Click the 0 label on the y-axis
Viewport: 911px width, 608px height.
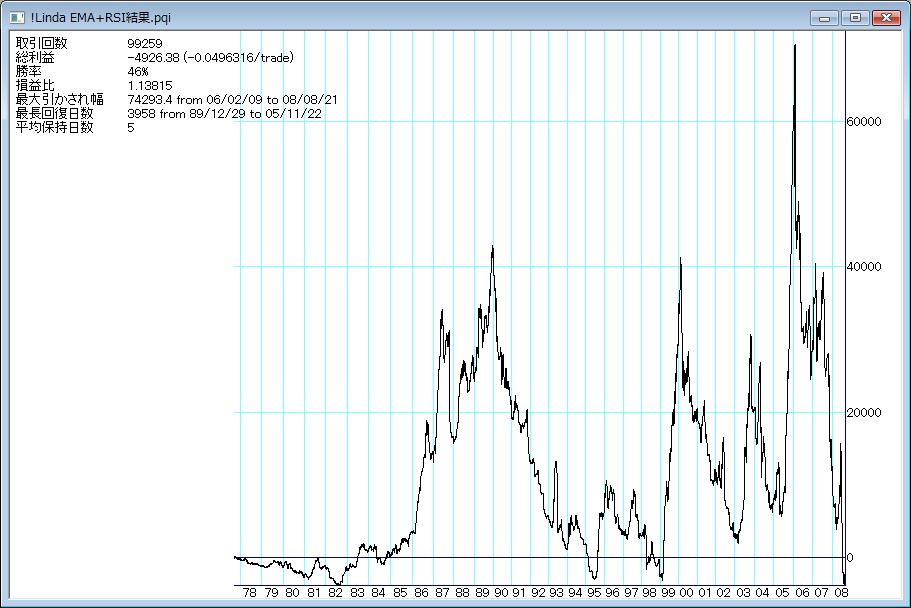(x=850, y=558)
